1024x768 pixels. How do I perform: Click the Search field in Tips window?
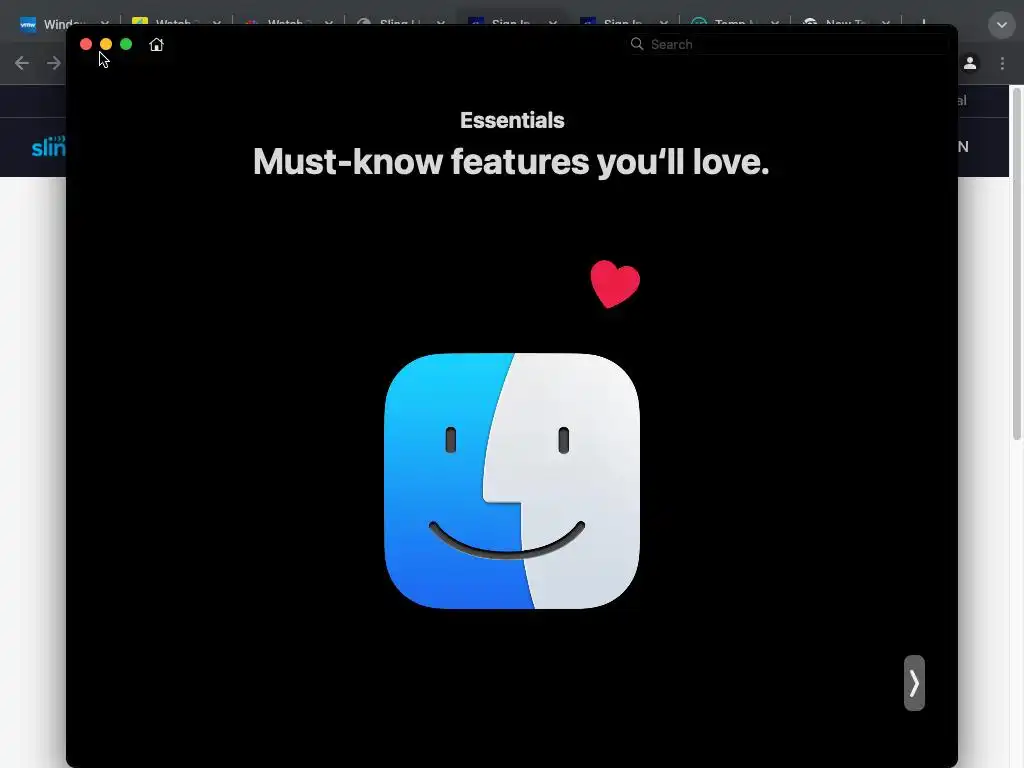coord(788,44)
